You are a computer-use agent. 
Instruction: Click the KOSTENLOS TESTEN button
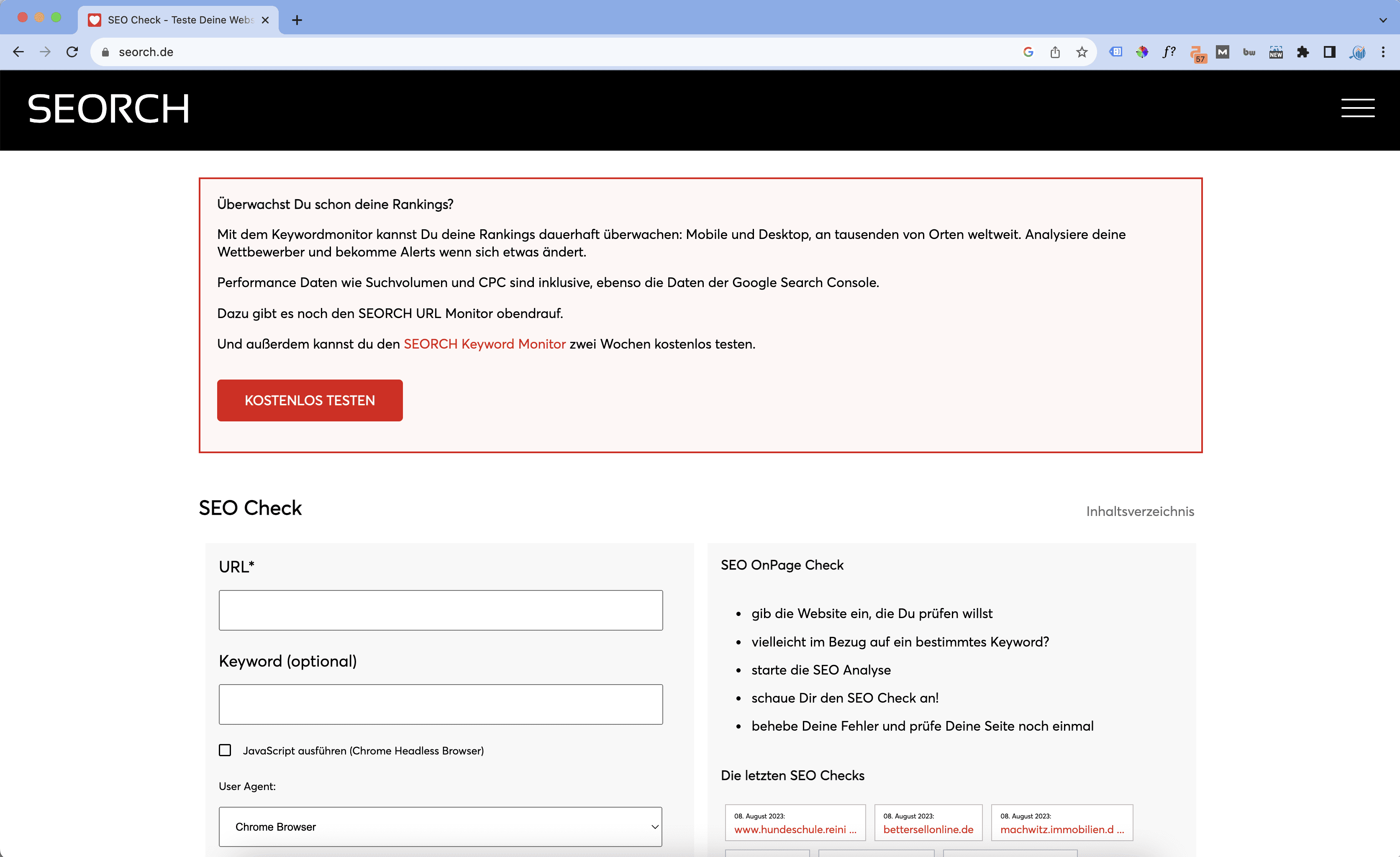pos(310,400)
